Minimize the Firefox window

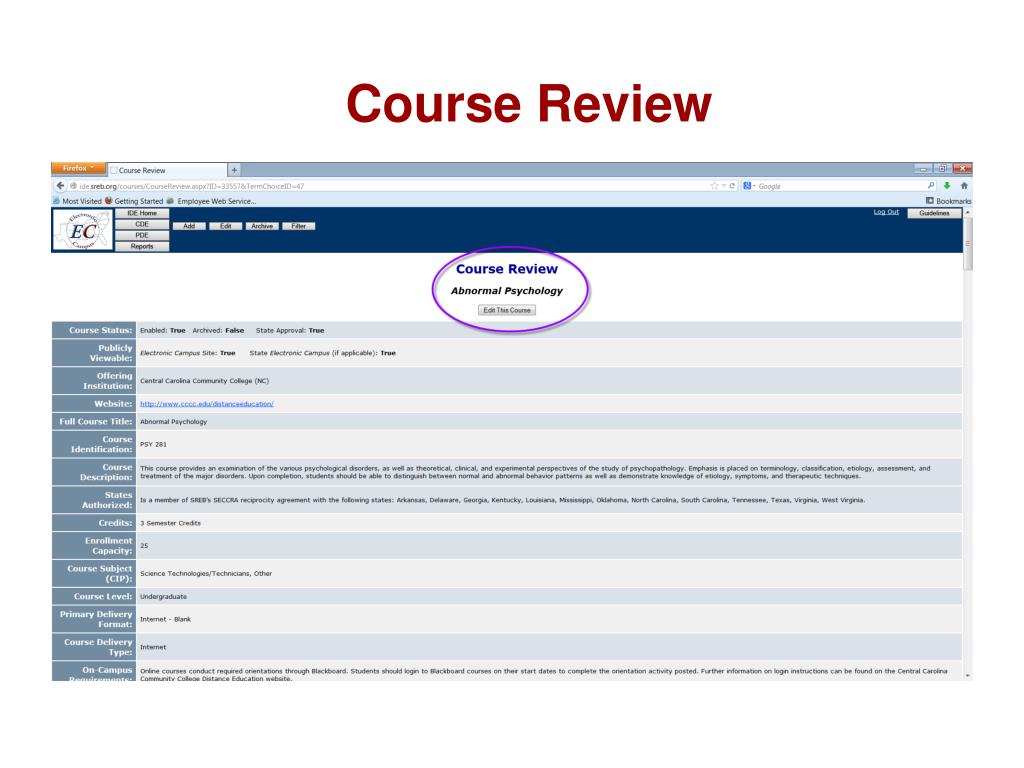(x=922, y=169)
